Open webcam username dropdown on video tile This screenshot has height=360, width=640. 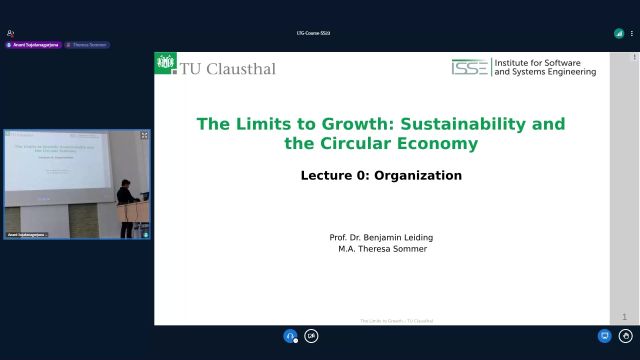27,235
